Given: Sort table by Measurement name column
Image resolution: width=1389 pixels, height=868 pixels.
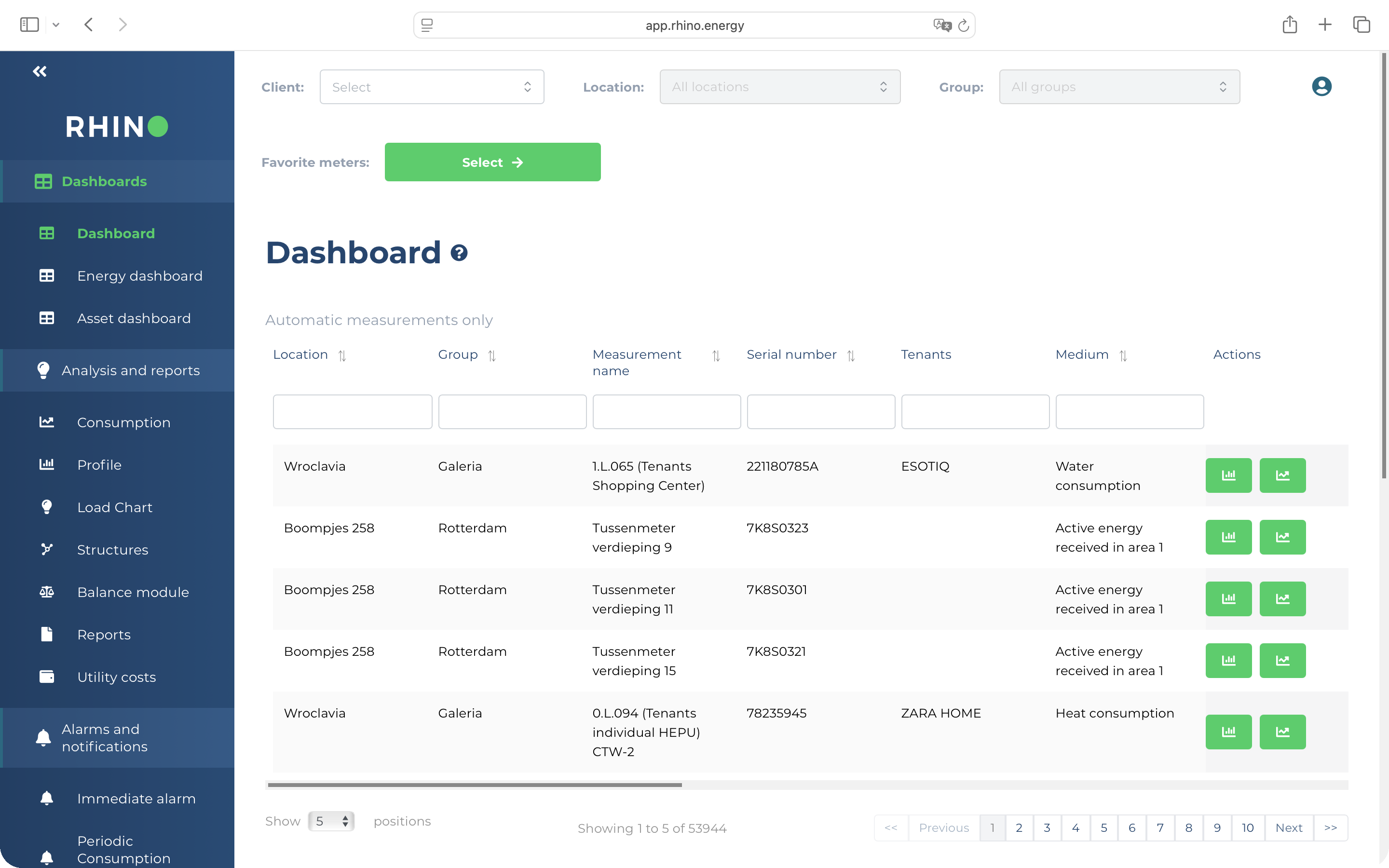Looking at the screenshot, I should coord(716,356).
